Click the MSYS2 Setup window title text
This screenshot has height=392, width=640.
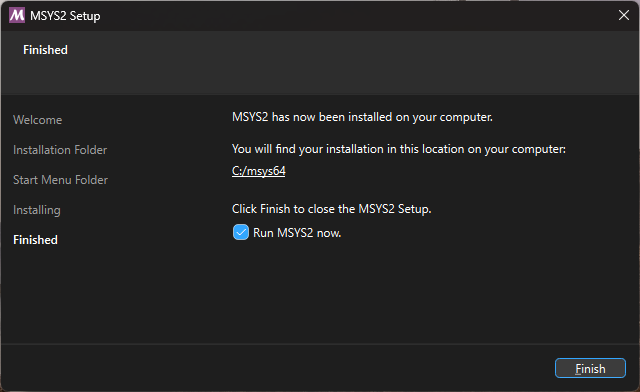pos(65,16)
